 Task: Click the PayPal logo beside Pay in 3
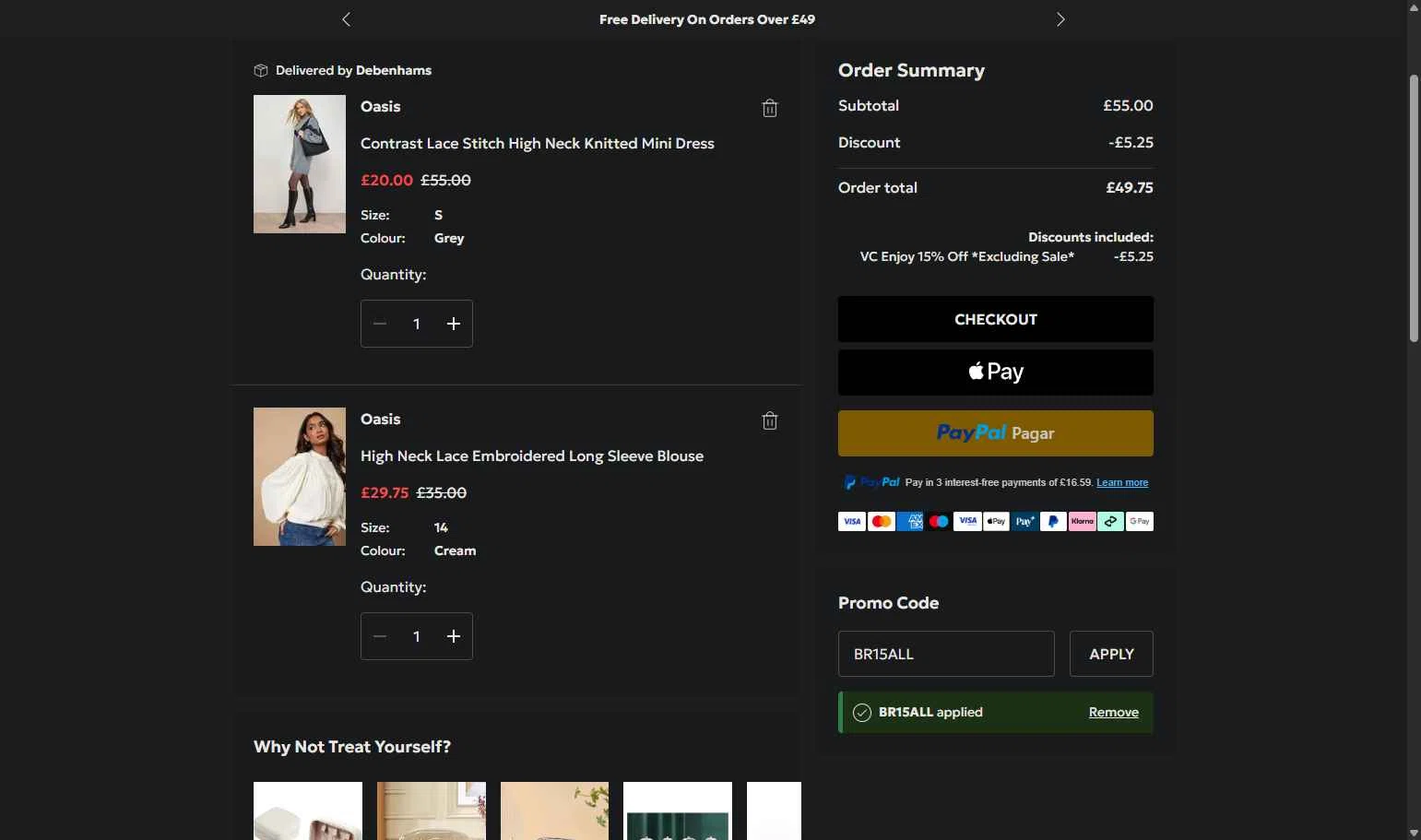click(871, 482)
